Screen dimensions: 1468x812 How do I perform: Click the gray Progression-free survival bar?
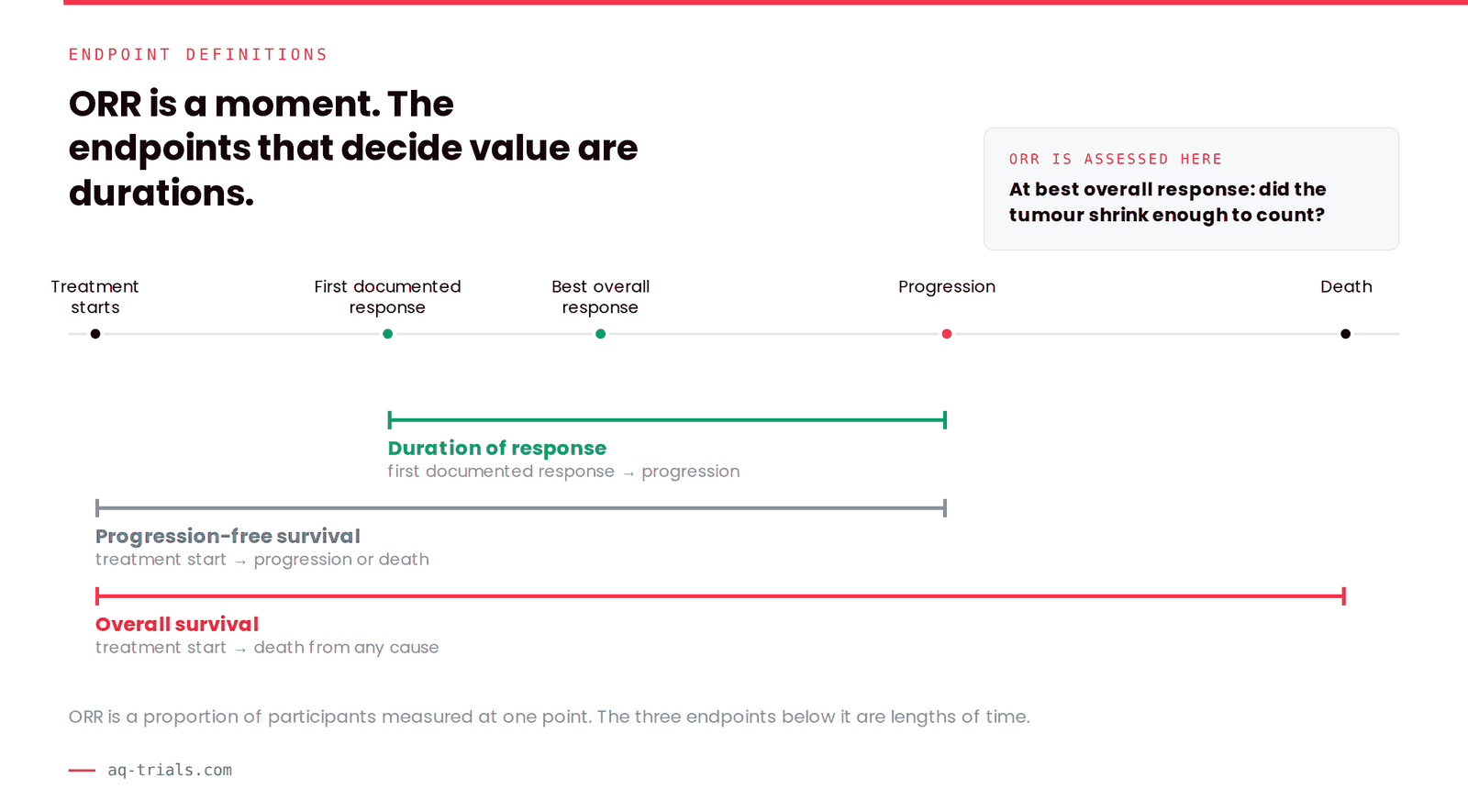tap(521, 508)
